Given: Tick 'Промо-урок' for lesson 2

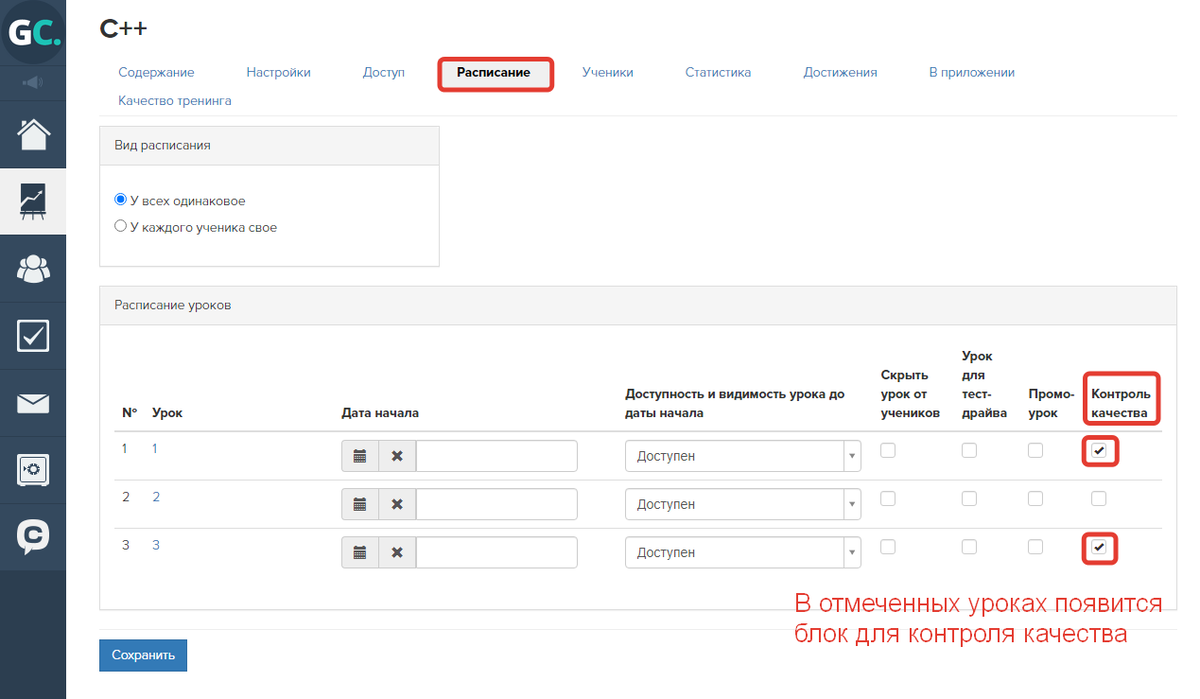Looking at the screenshot, I should pos(1035,498).
